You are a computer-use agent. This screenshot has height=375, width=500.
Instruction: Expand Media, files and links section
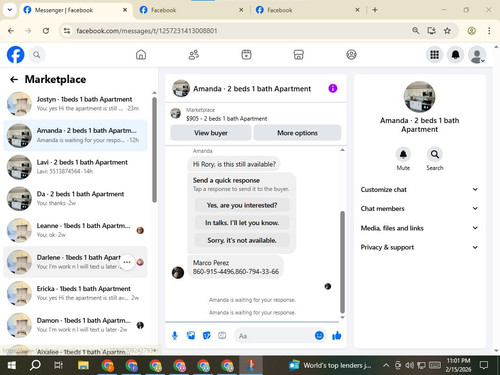pyautogui.click(x=419, y=228)
